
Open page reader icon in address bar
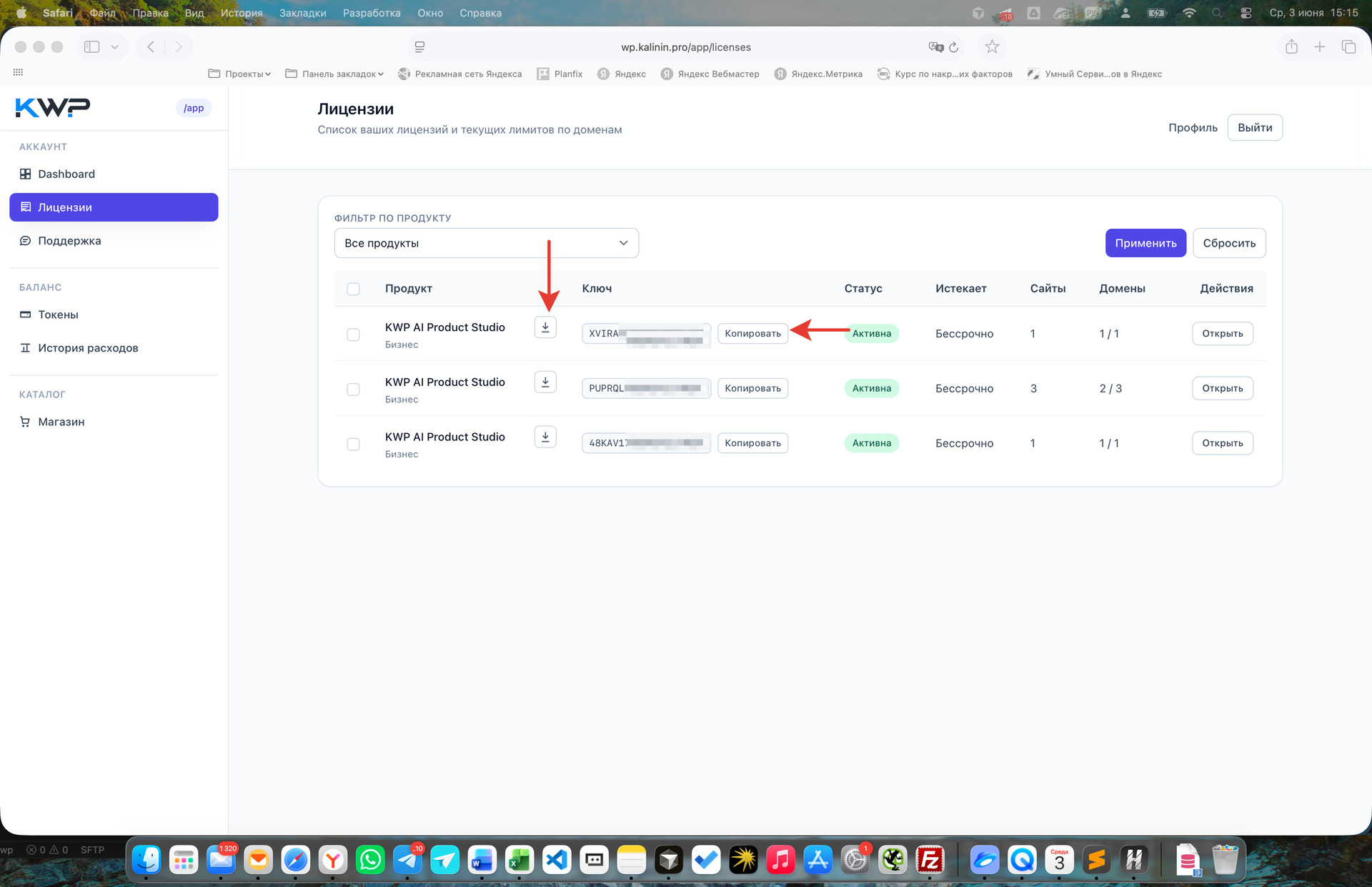coord(419,47)
